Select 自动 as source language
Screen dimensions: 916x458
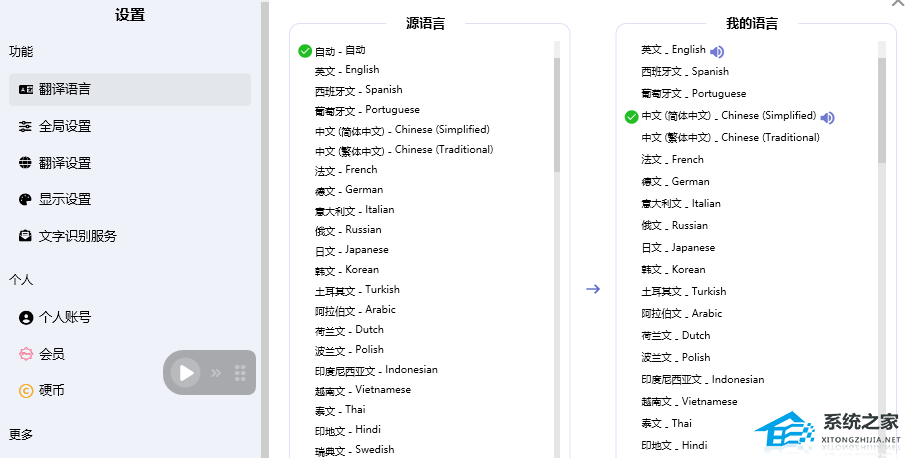tap(340, 50)
